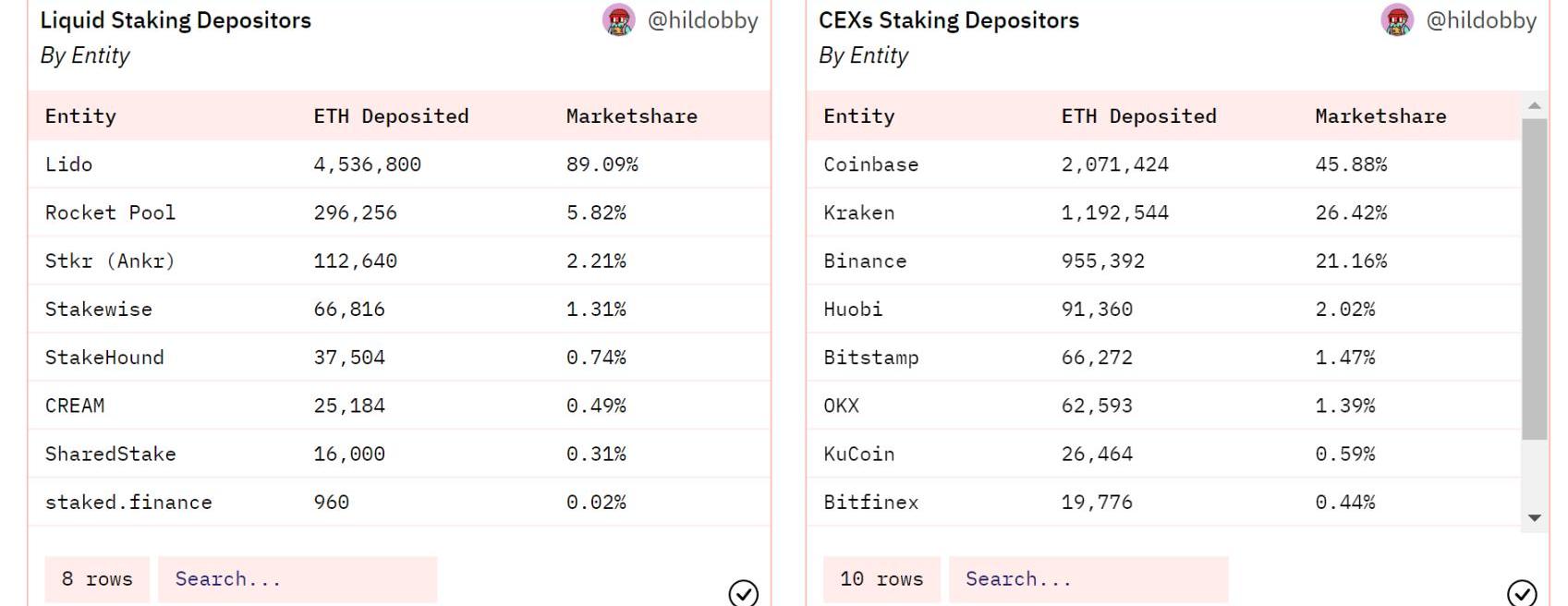Image resolution: width=1568 pixels, height=606 pixels.
Task: Open @hildobby link on Liquid Staking panel
Action: pyautogui.click(x=702, y=20)
